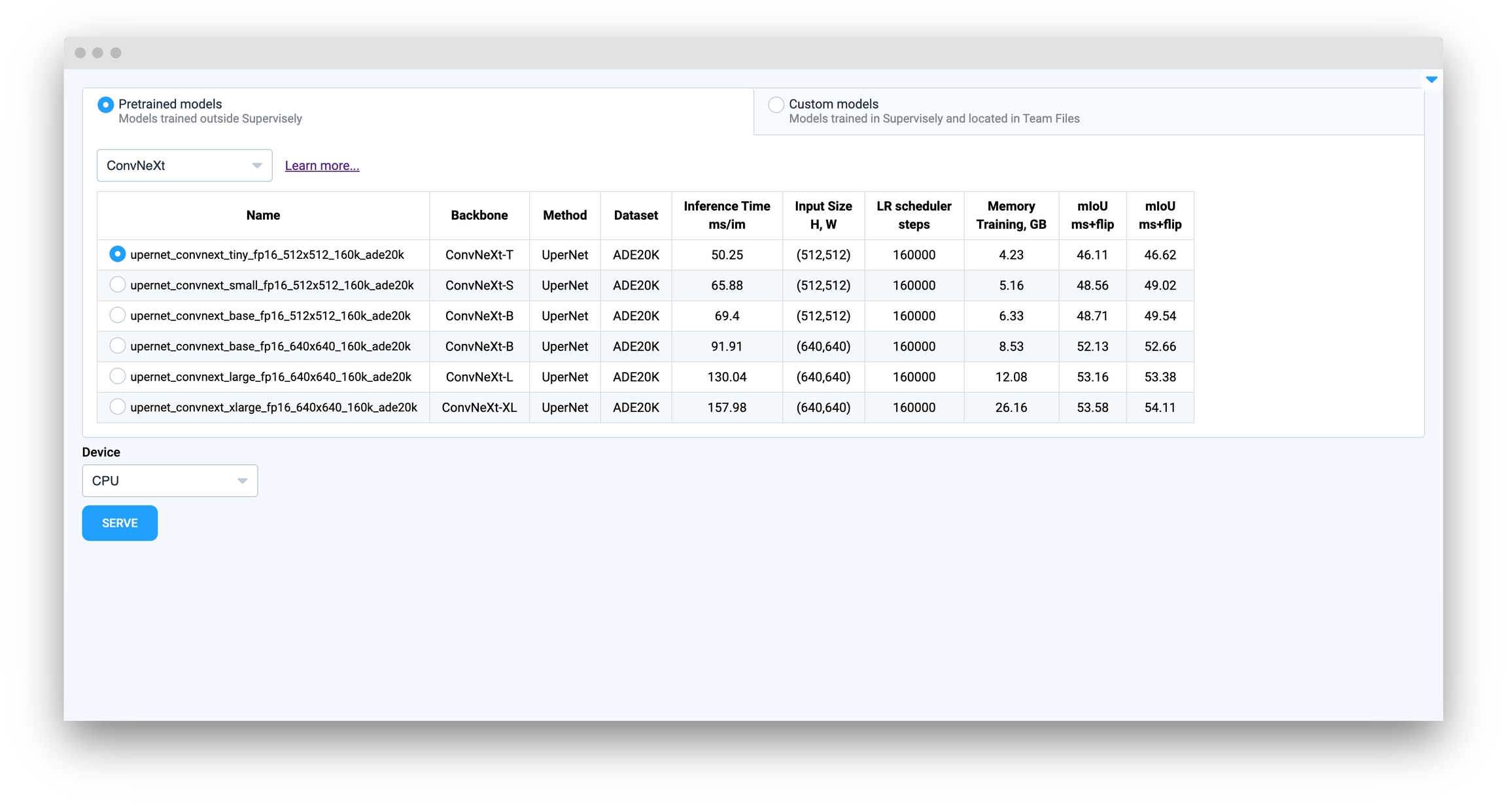Screen dimensions: 1507x812
Task: Click the mIoU value 49.02
Action: pyautogui.click(x=1160, y=285)
